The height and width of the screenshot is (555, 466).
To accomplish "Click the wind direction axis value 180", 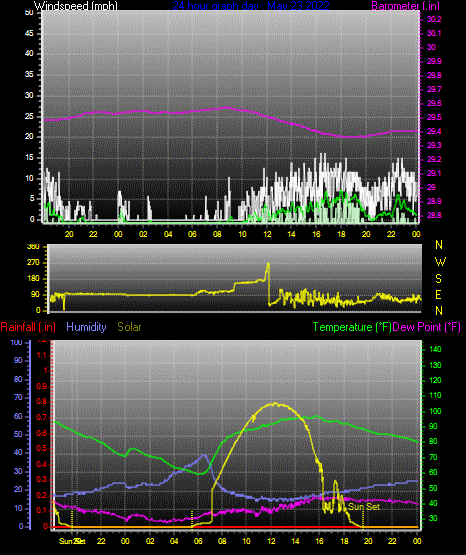I will point(33,279).
